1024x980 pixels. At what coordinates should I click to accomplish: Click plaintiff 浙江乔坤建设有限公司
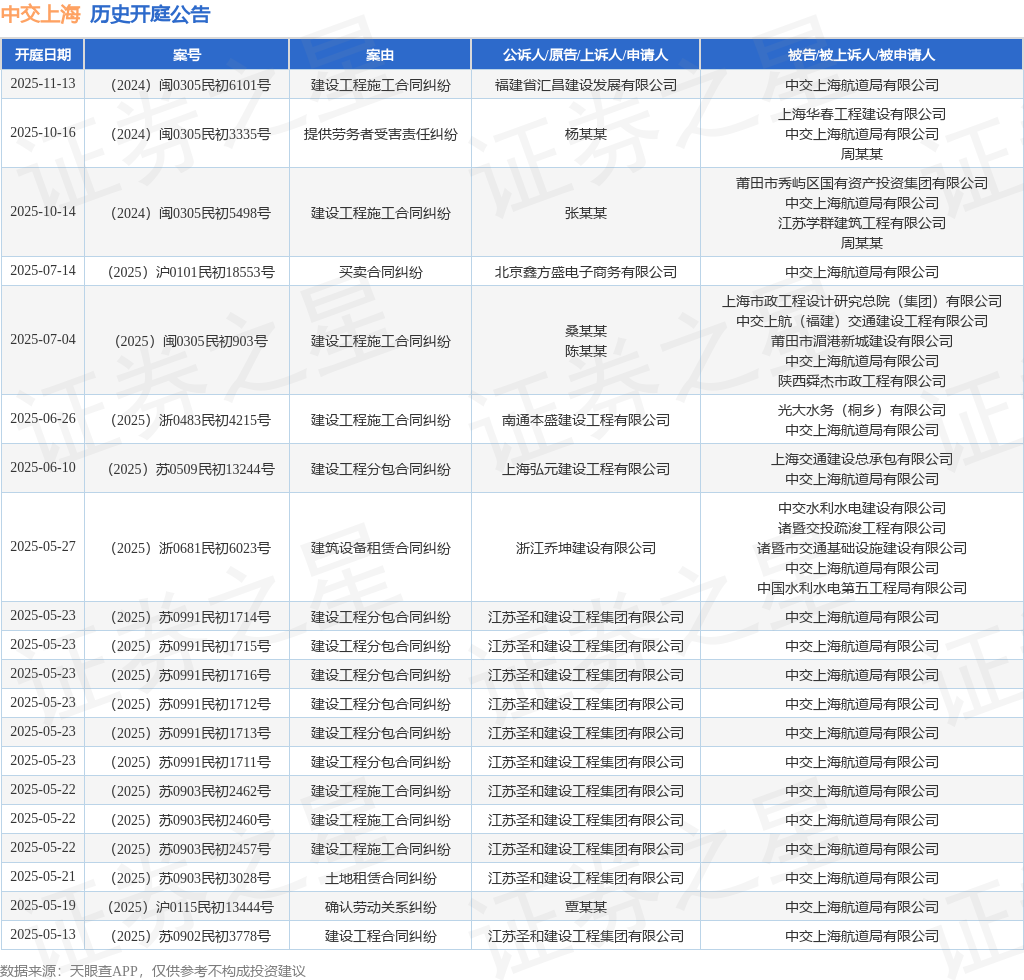(x=586, y=548)
